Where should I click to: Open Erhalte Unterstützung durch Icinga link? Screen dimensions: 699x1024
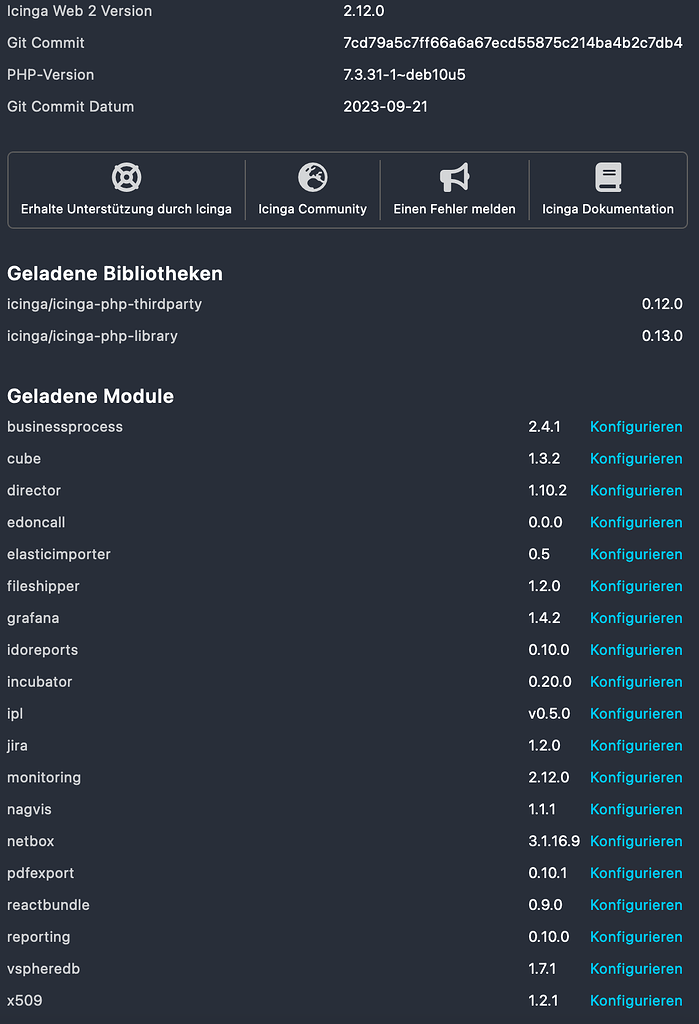point(126,209)
